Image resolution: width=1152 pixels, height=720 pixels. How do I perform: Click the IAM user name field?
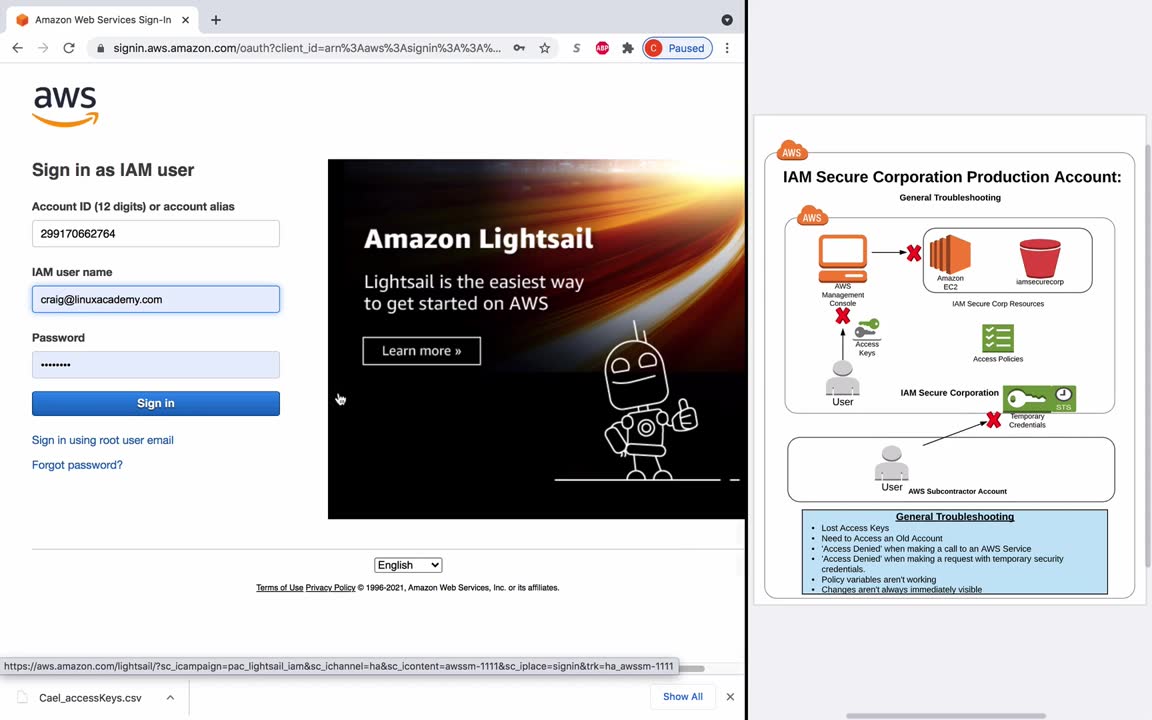(x=156, y=299)
